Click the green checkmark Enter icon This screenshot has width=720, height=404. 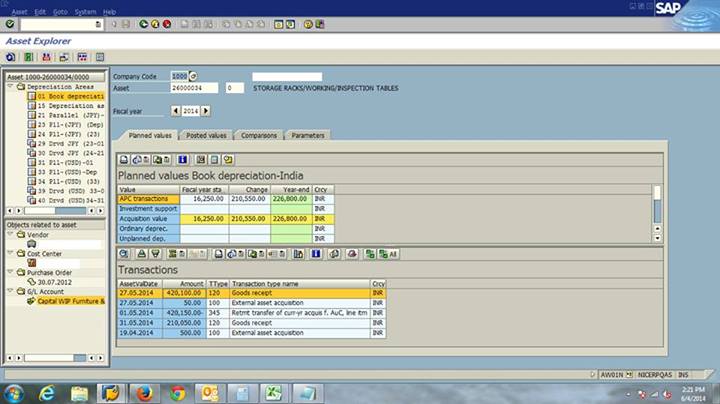(x=10, y=24)
